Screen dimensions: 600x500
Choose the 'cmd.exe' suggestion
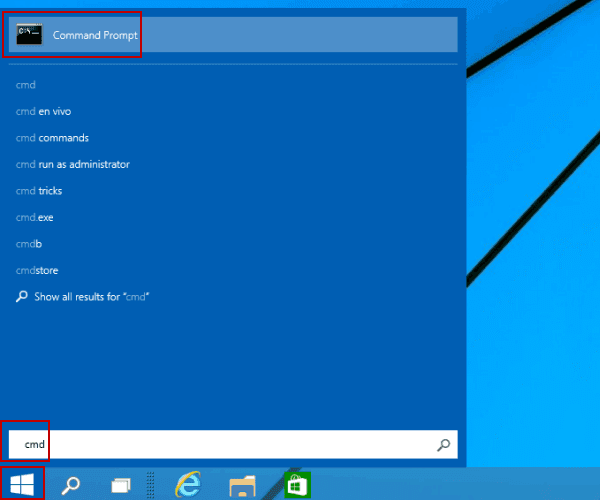(x=34, y=217)
